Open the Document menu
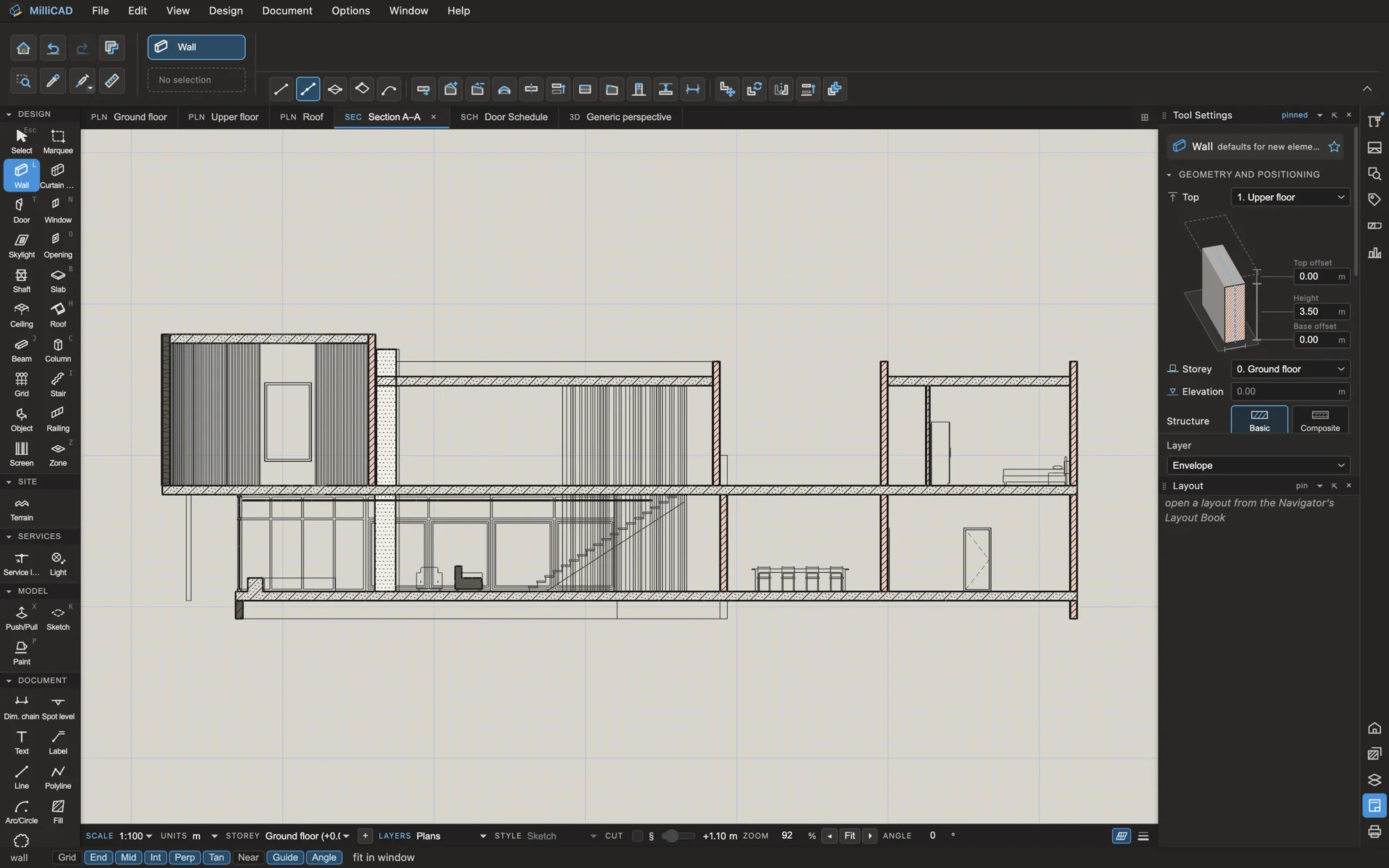Screen dimensions: 1389x868 coord(287,10)
